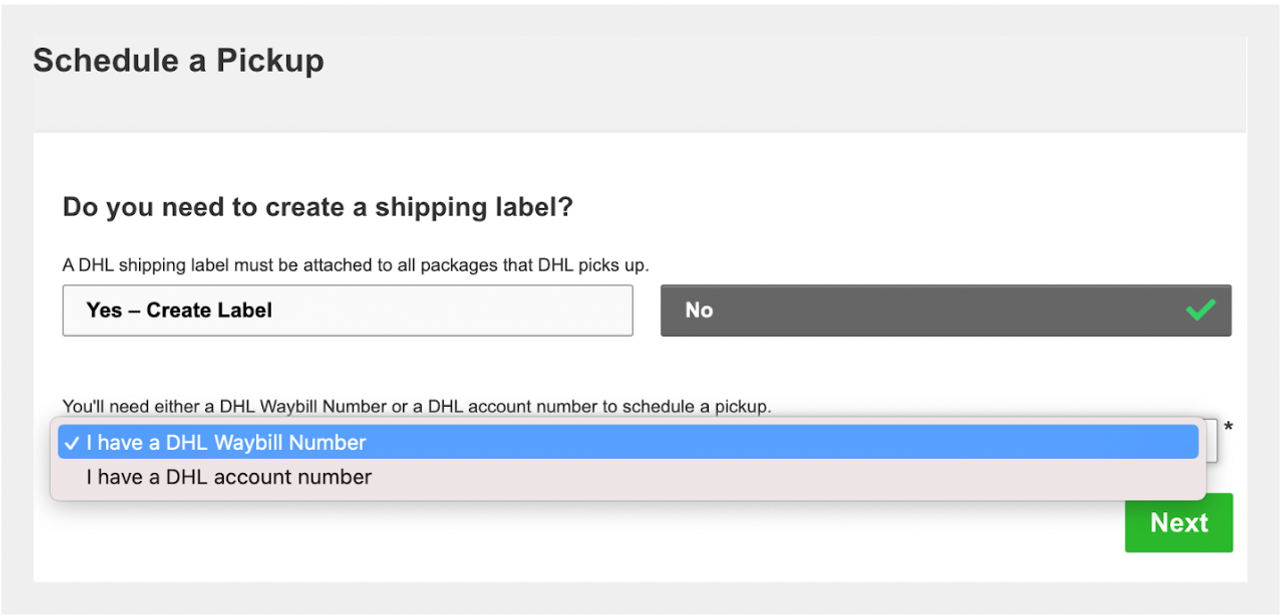
Task: Click the green checkmark on the No option
Action: [x=1201, y=310]
